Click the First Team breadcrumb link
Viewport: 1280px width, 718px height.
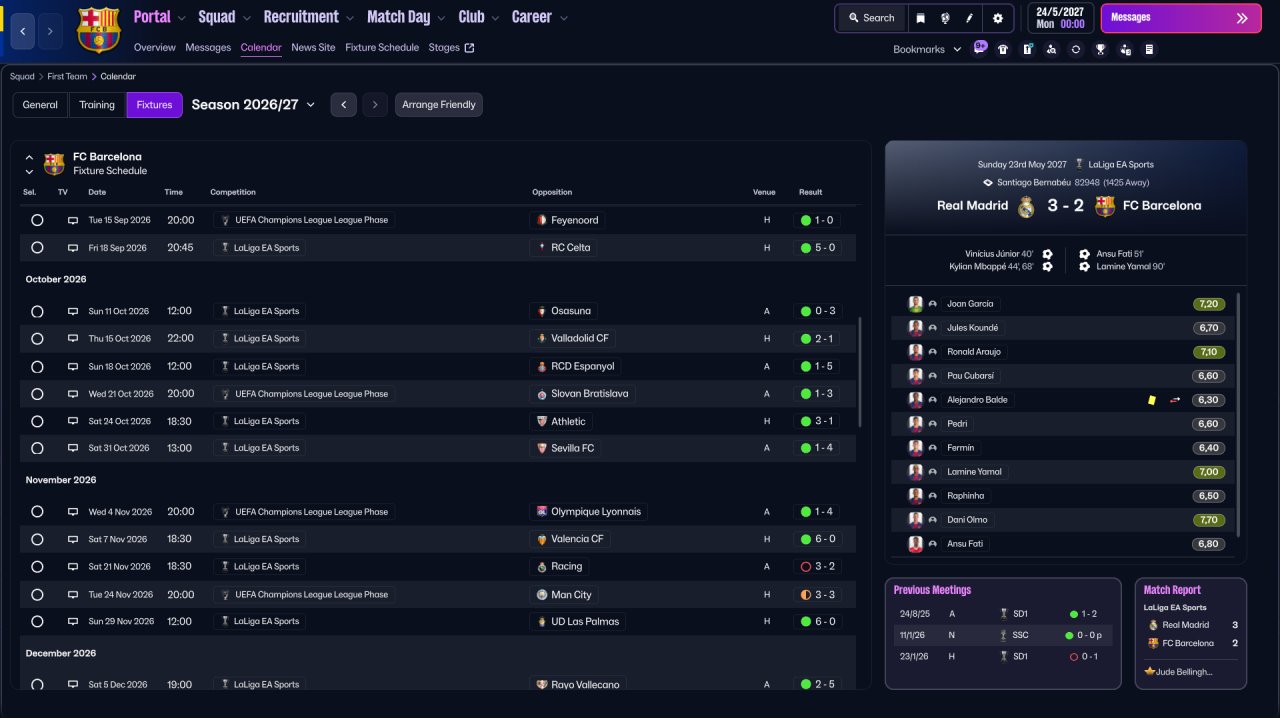click(67, 77)
